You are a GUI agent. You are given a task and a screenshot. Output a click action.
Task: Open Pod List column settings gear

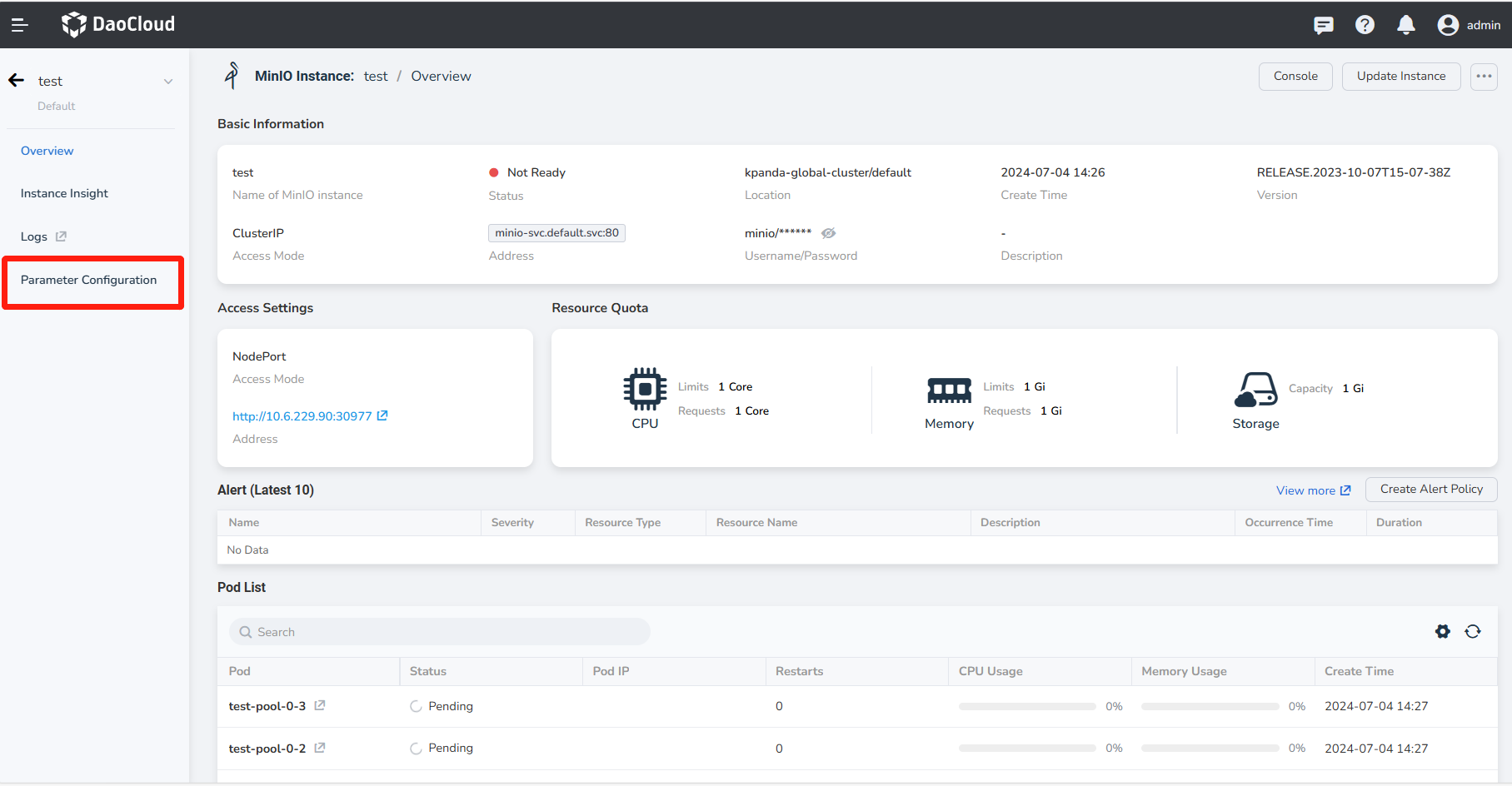(1443, 632)
